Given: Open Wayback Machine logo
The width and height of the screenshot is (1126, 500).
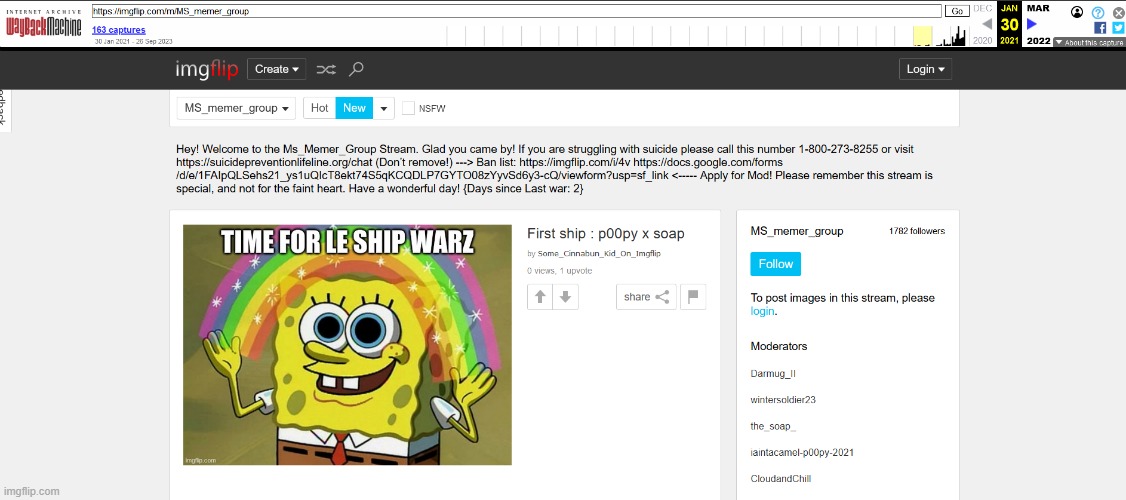Looking at the screenshot, I should click(43, 23).
